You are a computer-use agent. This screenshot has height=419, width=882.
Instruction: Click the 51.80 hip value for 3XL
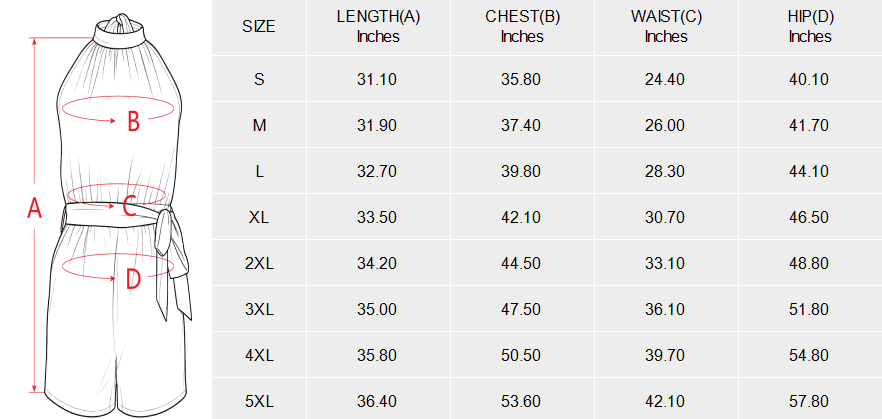(809, 310)
